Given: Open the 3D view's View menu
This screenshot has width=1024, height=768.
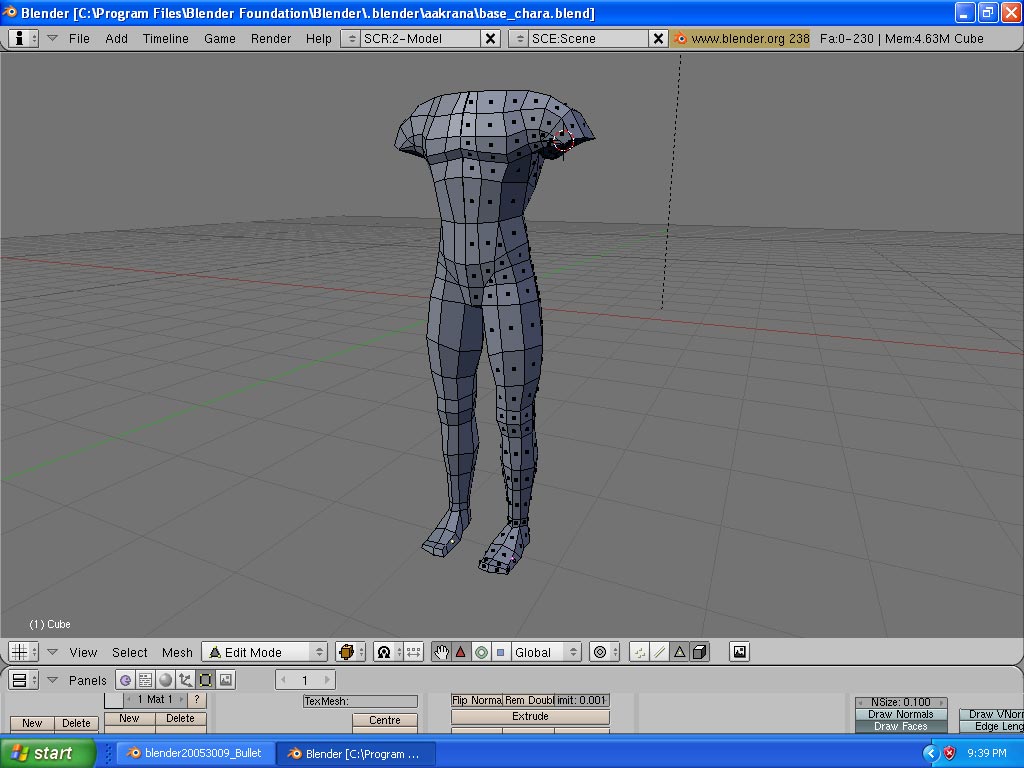Looking at the screenshot, I should tap(83, 652).
